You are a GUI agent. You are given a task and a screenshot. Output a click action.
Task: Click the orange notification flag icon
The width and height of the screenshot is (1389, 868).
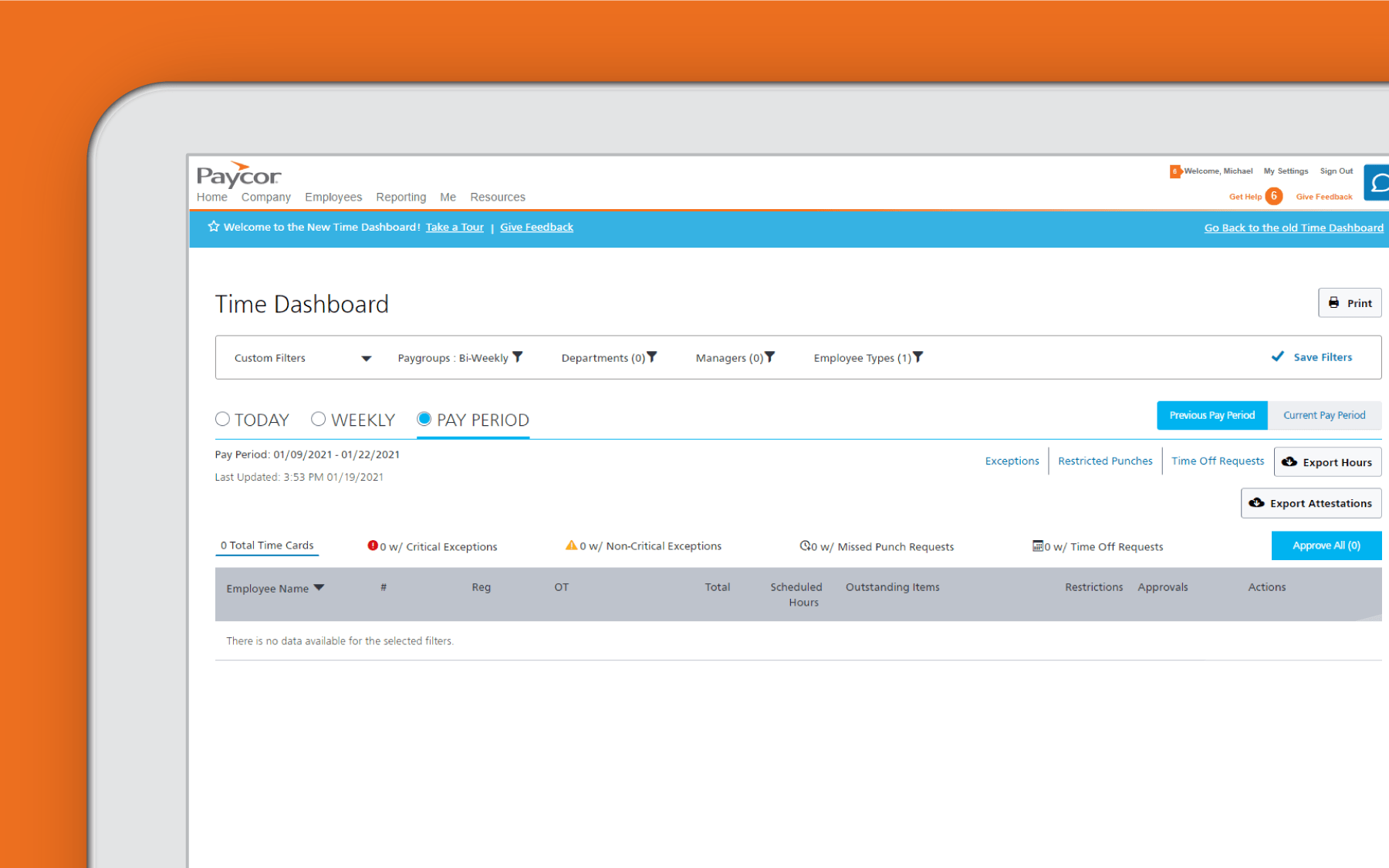tap(1175, 171)
